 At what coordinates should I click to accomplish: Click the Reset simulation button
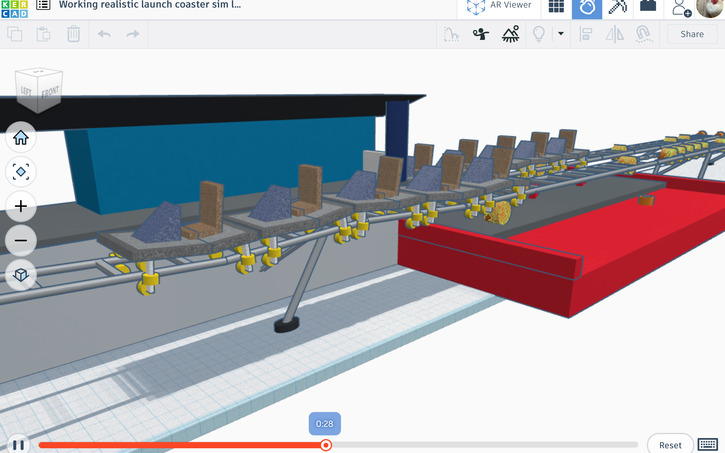point(670,445)
